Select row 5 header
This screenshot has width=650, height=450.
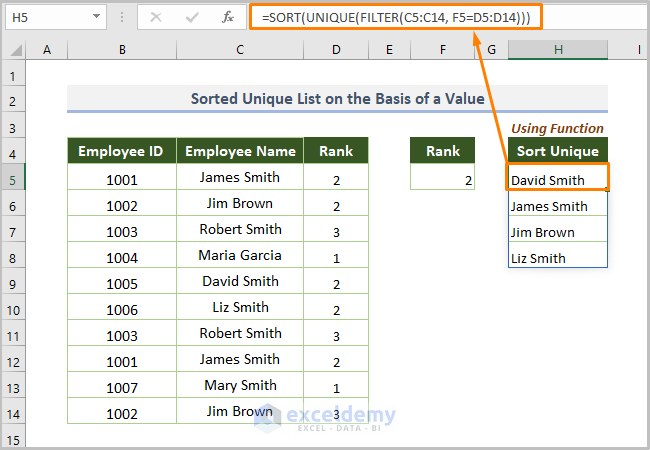pos(13,180)
